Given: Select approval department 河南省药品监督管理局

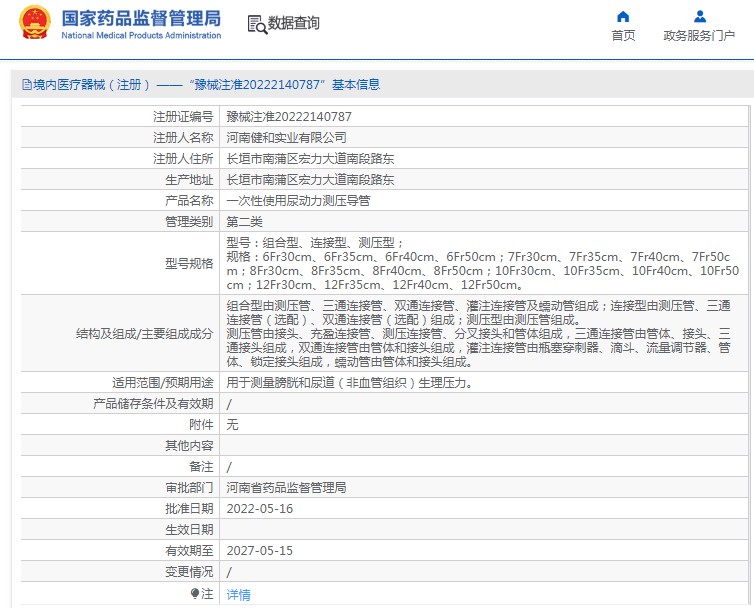Looking at the screenshot, I should (287, 488).
